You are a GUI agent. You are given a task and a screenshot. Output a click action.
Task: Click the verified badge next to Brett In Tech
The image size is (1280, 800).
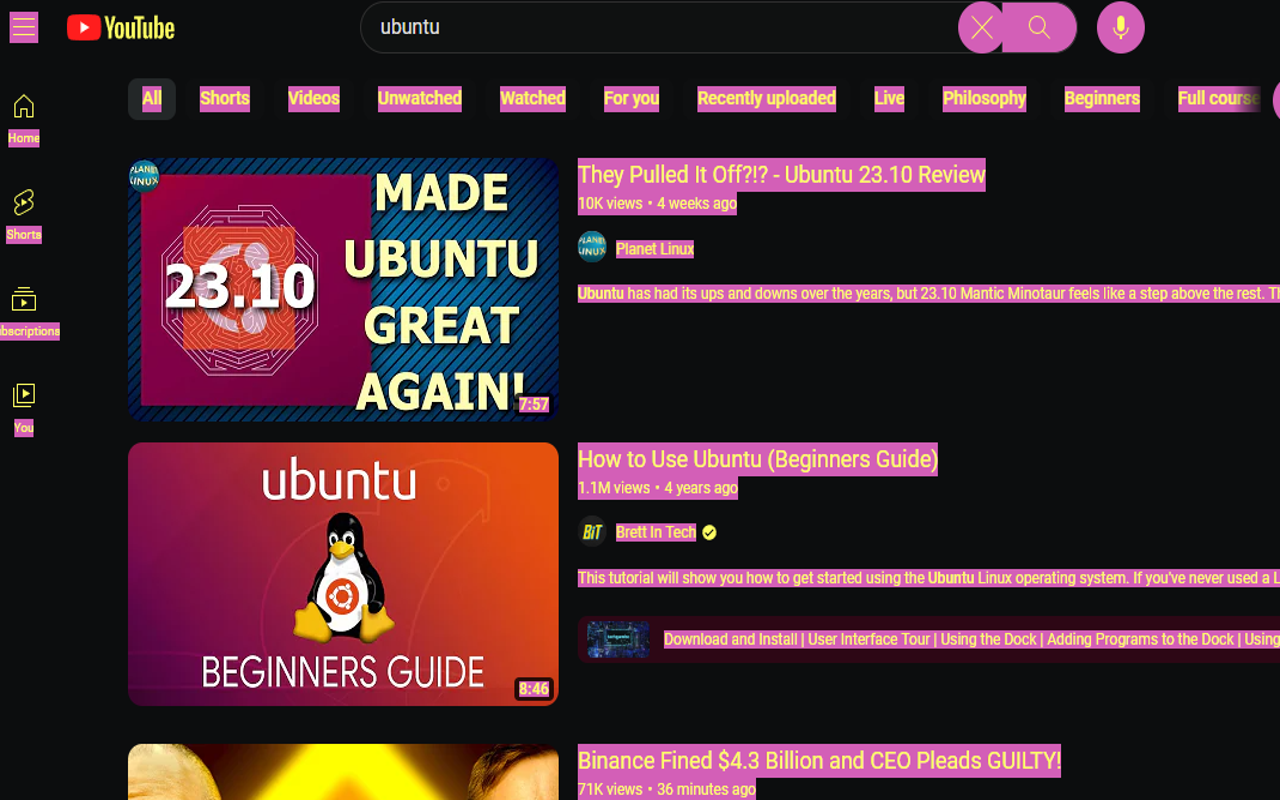[x=709, y=533]
